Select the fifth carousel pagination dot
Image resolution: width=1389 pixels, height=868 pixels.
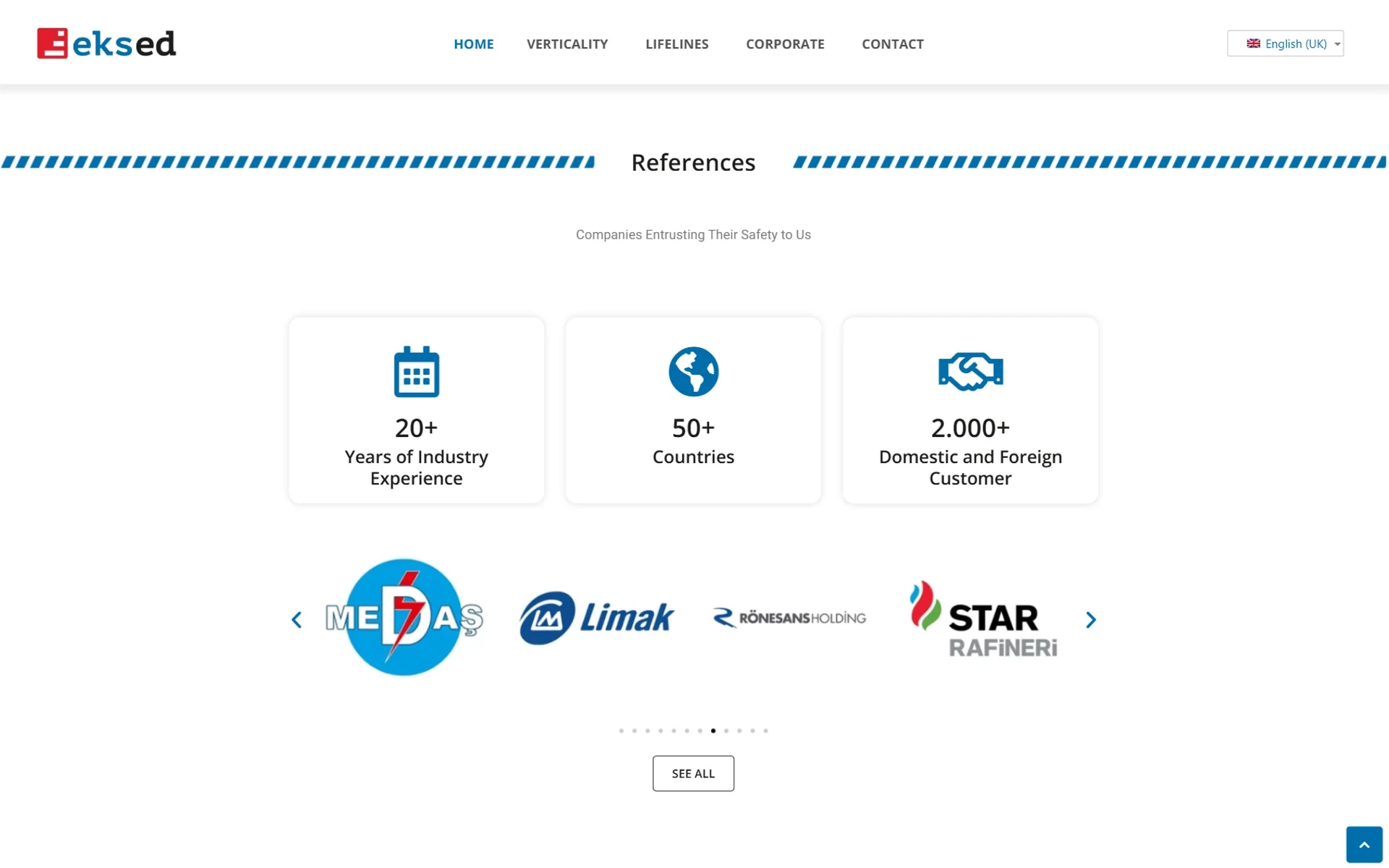(674, 731)
